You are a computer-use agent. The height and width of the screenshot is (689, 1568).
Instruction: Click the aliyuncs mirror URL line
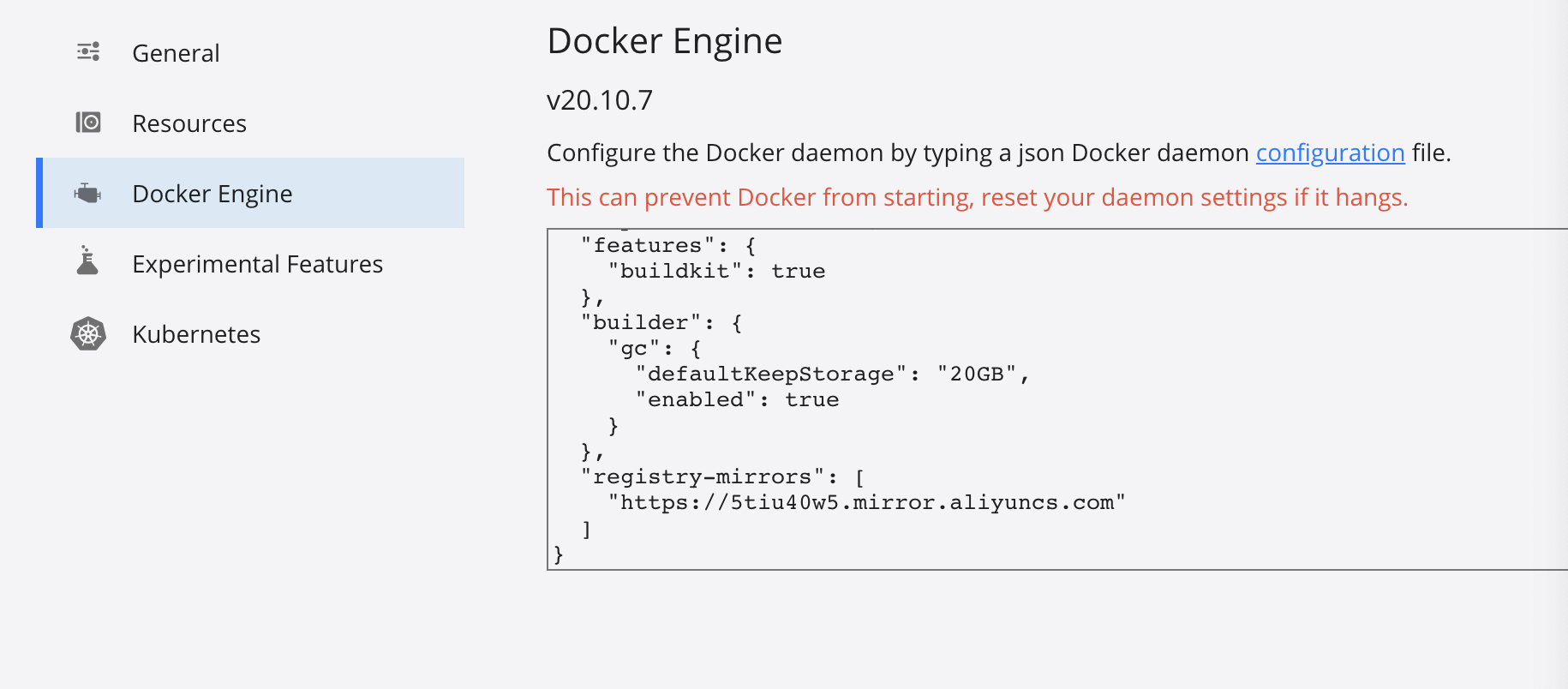866,503
